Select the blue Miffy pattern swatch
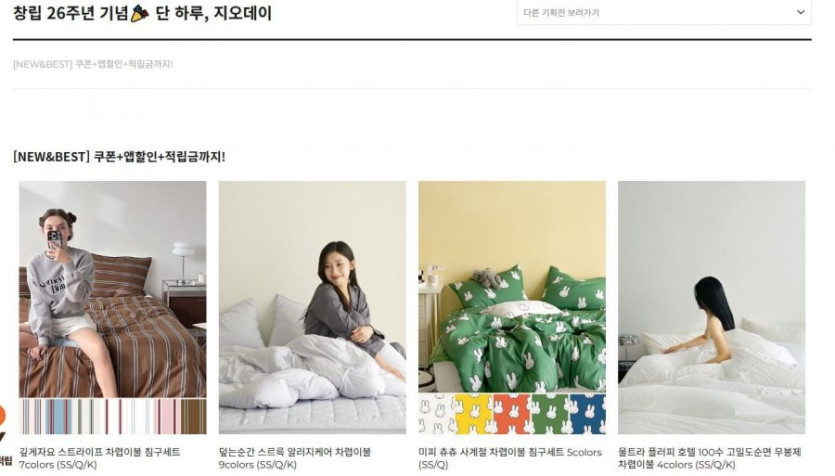Viewport: 835px width, 476px height. coord(587,414)
